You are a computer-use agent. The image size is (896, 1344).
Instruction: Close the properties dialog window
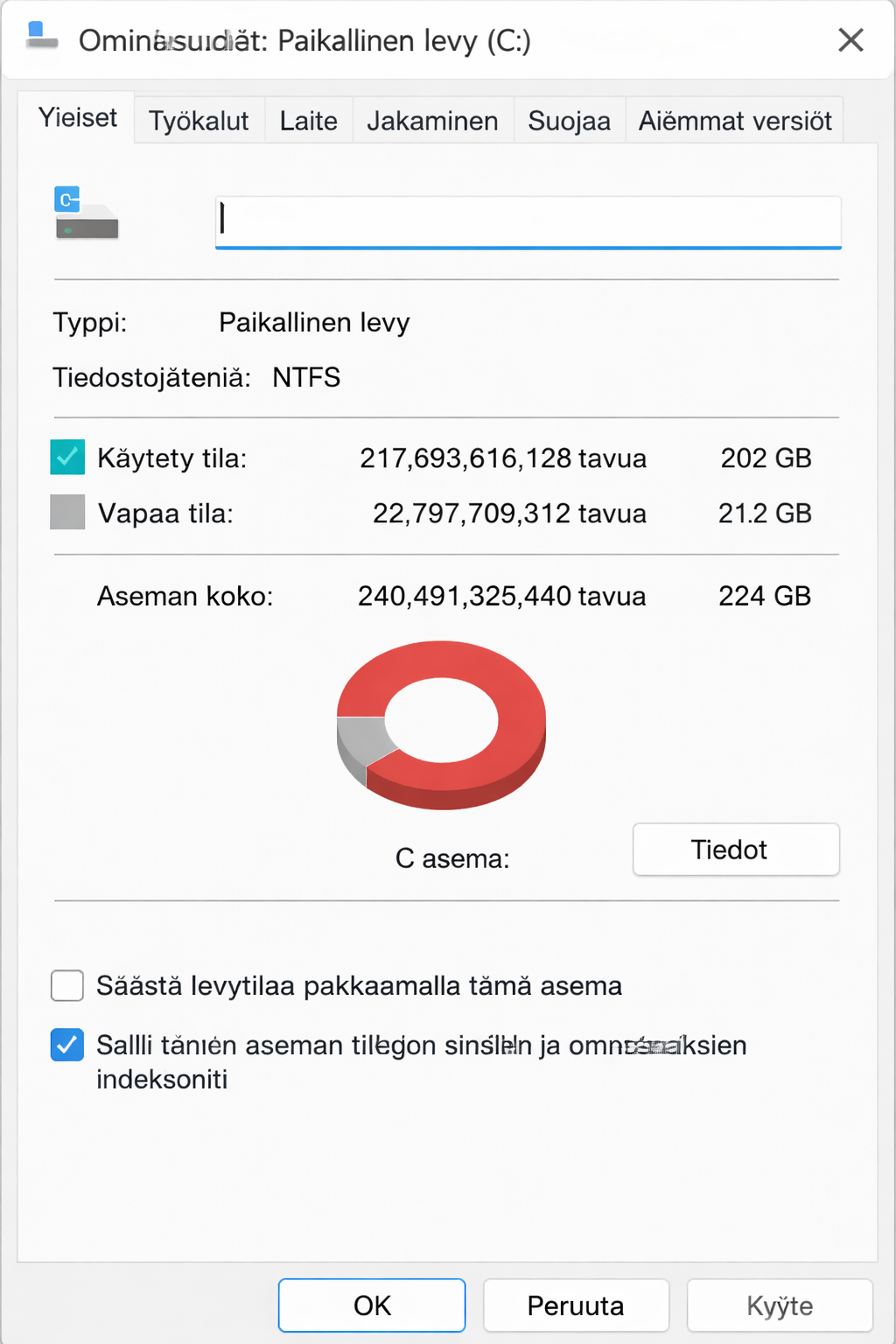tap(850, 40)
